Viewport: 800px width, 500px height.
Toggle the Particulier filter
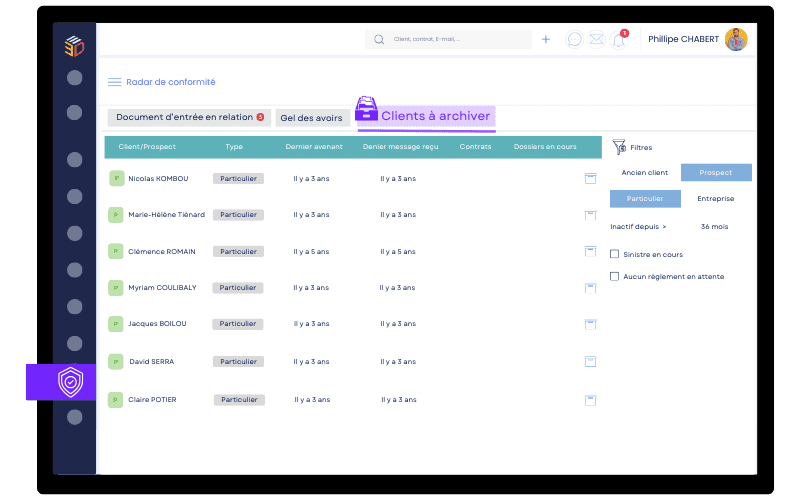click(x=645, y=198)
